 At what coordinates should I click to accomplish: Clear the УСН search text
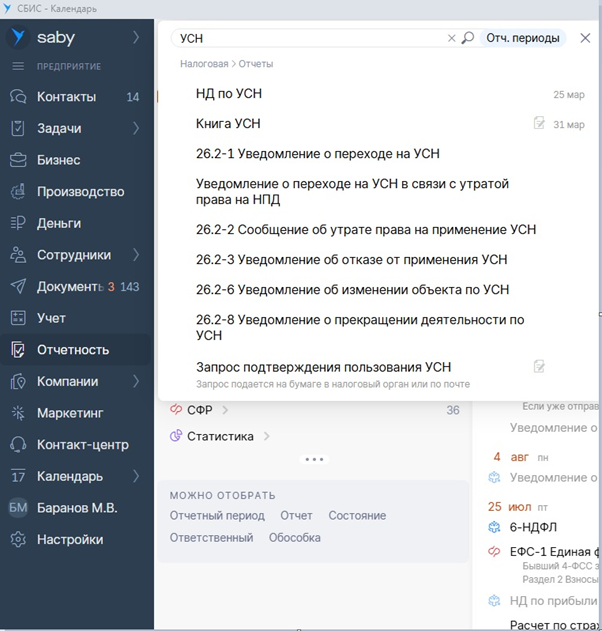pos(451,38)
